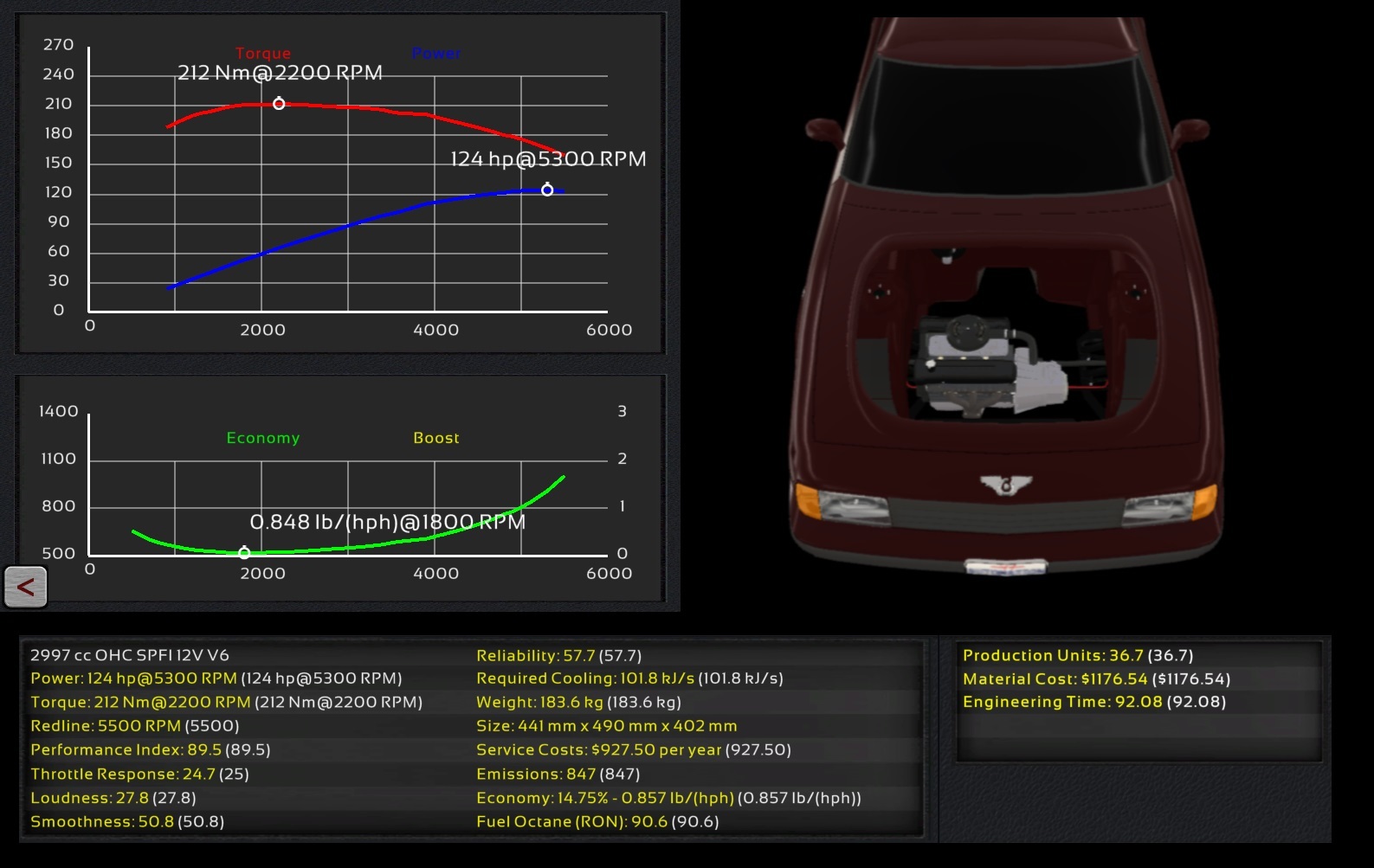Select the Reliability stat row
Image resolution: width=1374 pixels, height=868 pixels.
coord(558,656)
